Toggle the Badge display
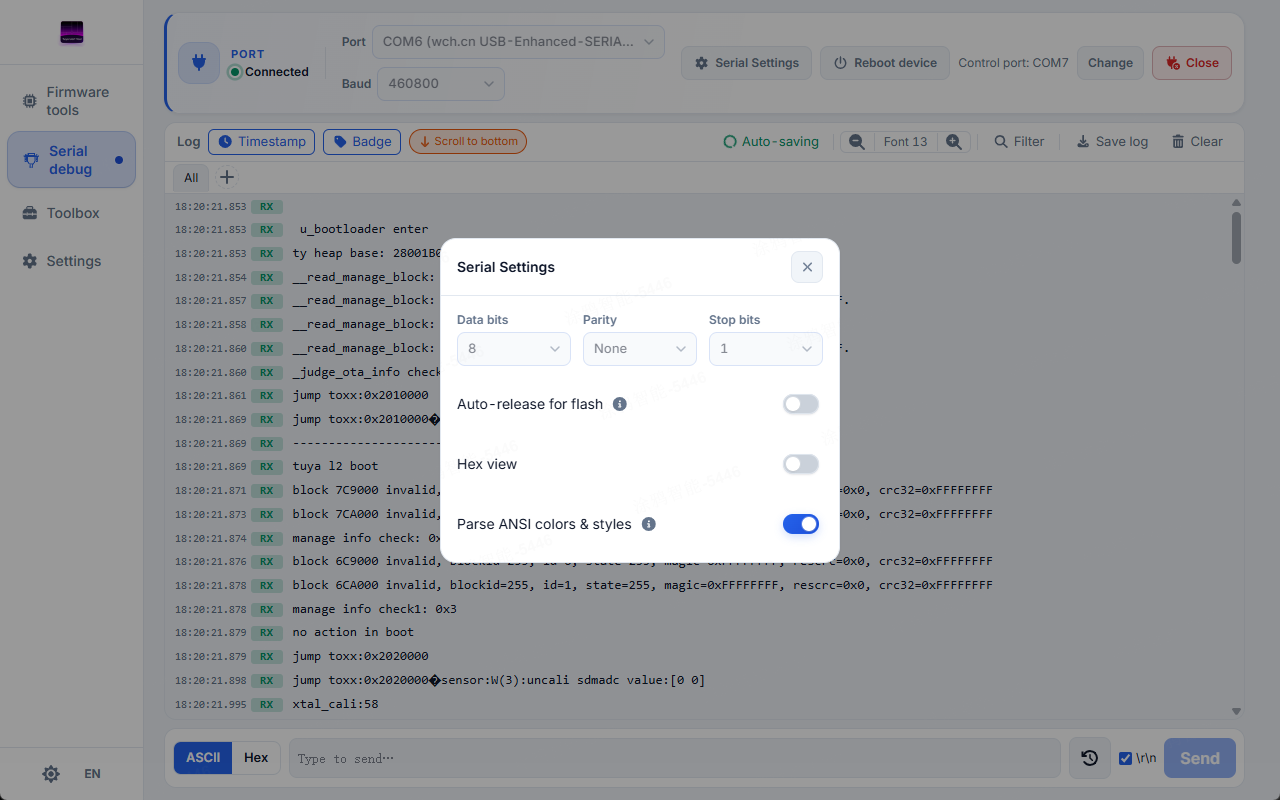Image resolution: width=1280 pixels, height=800 pixels. (362, 142)
